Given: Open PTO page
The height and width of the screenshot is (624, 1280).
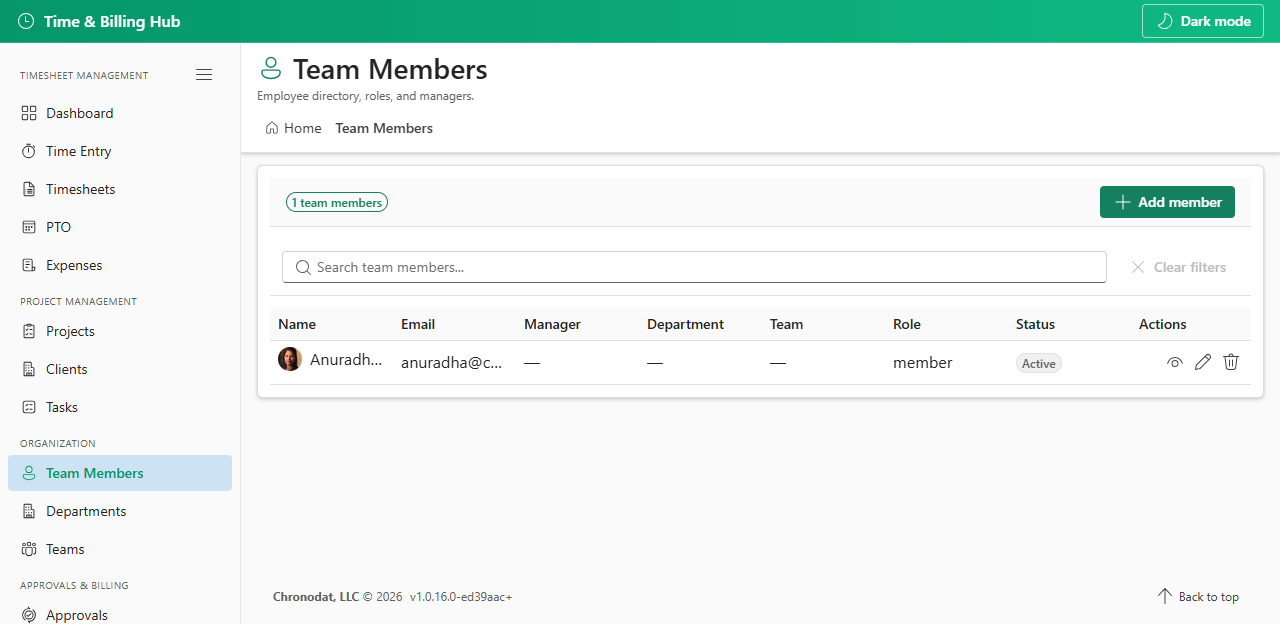Looking at the screenshot, I should [120, 227].
